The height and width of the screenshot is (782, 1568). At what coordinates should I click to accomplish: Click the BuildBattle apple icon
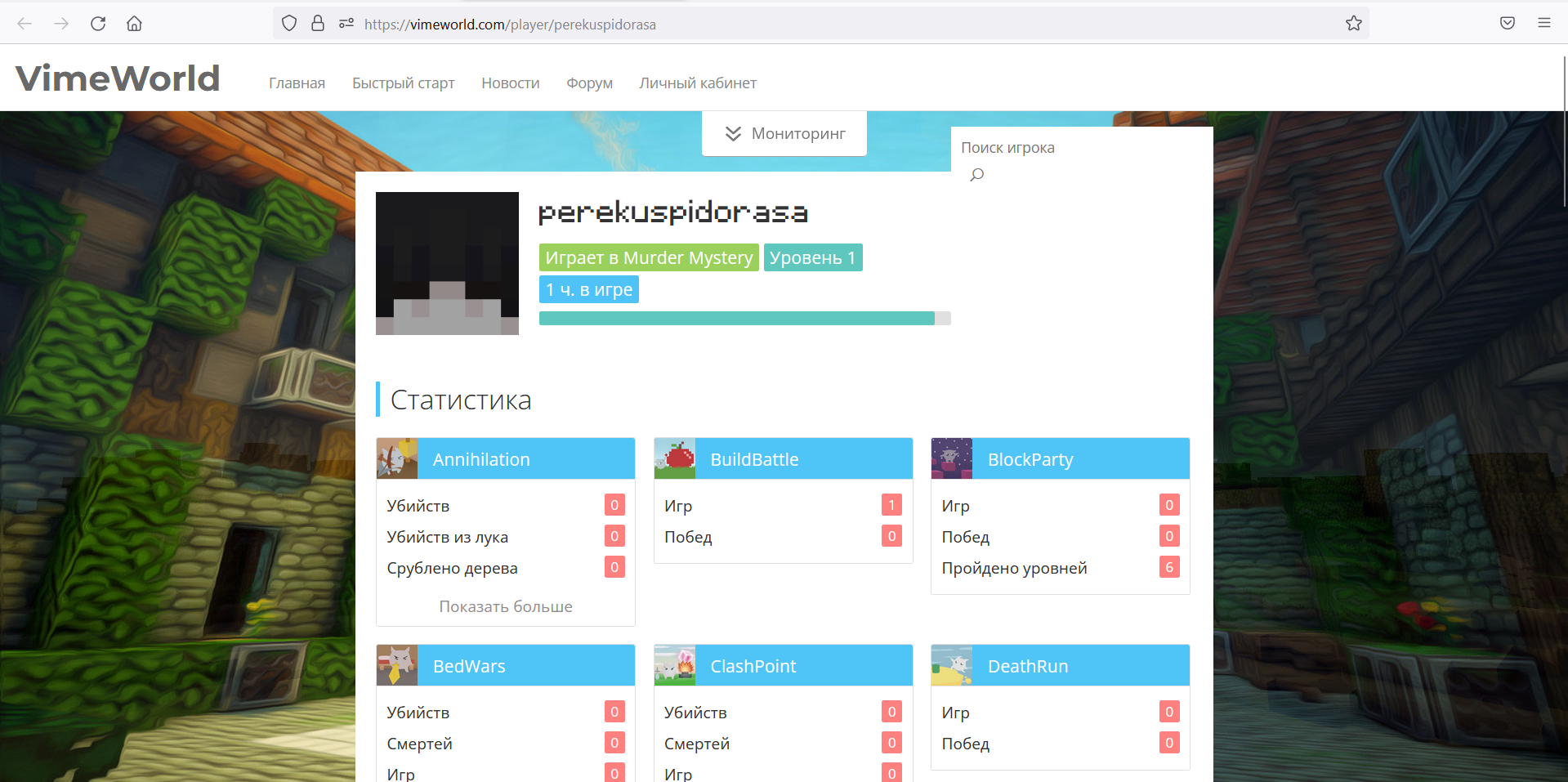click(x=675, y=458)
